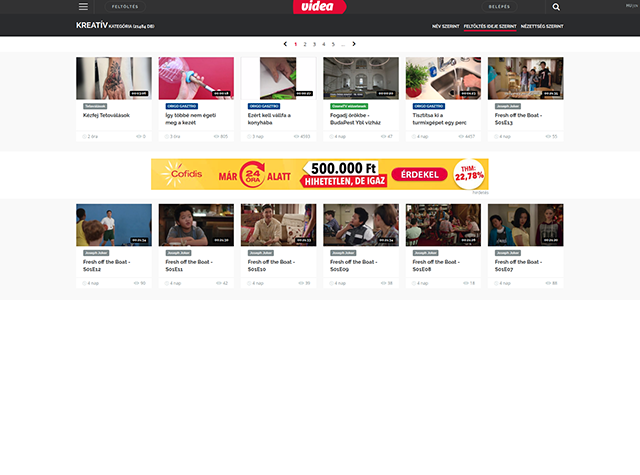Open the Kézfej Tetoválások video thumbnail
The height and width of the screenshot is (475, 640).
click(114, 78)
